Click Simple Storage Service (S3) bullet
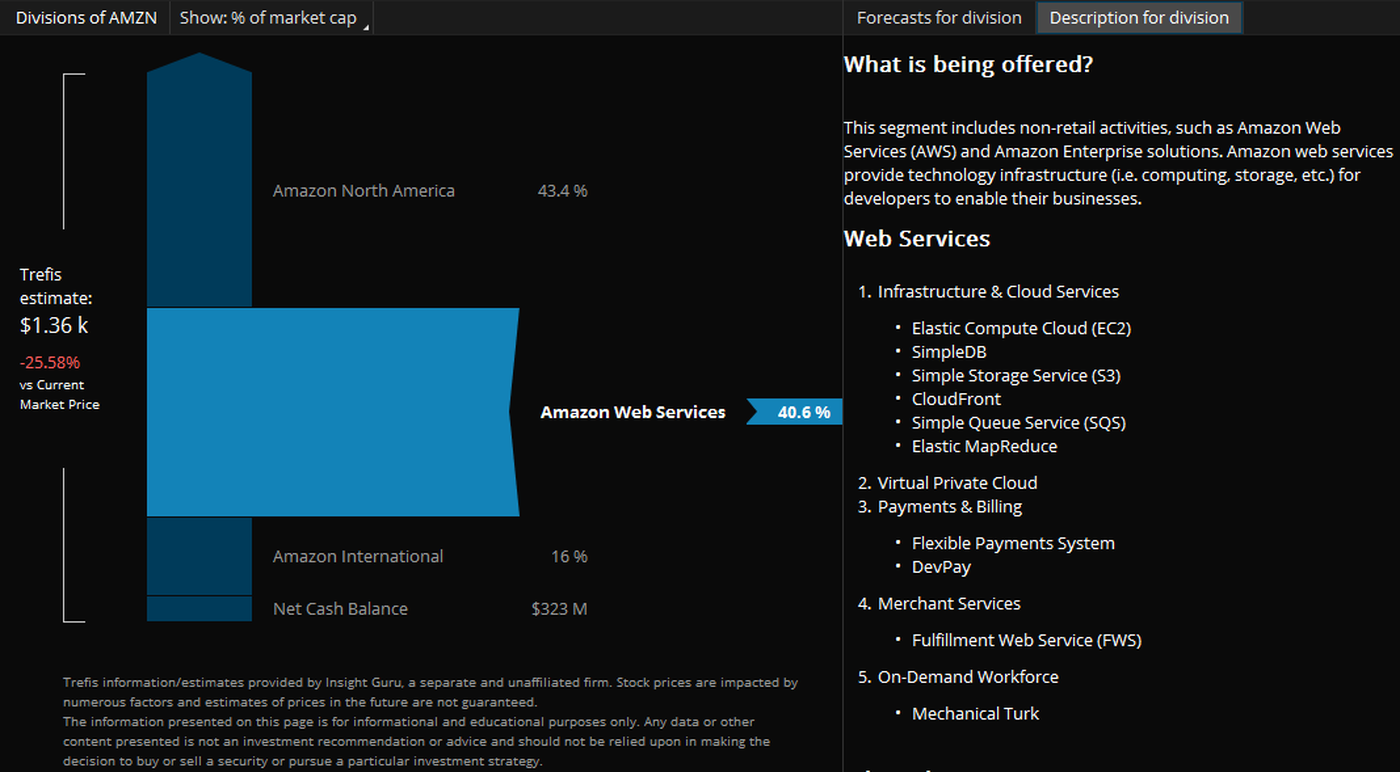Screen dimensions: 1400x772 (1016, 376)
